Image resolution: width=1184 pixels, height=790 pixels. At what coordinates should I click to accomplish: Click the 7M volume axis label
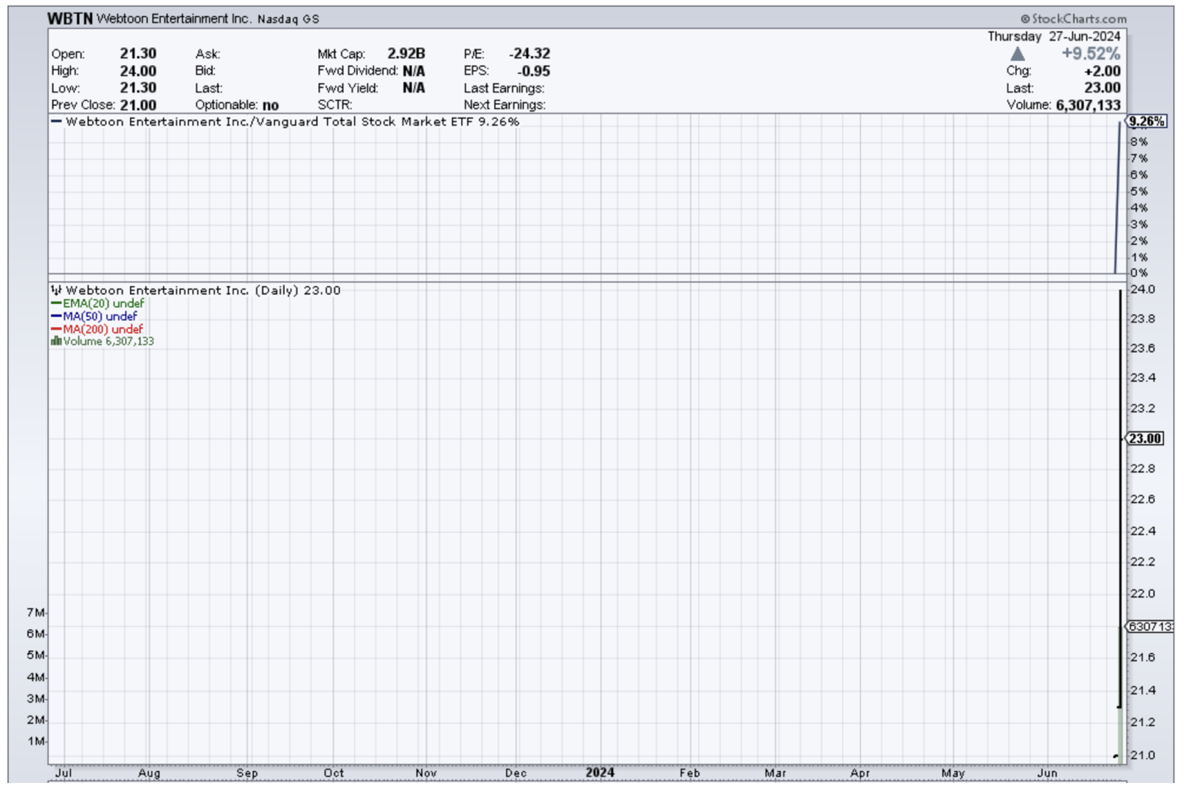click(33, 612)
